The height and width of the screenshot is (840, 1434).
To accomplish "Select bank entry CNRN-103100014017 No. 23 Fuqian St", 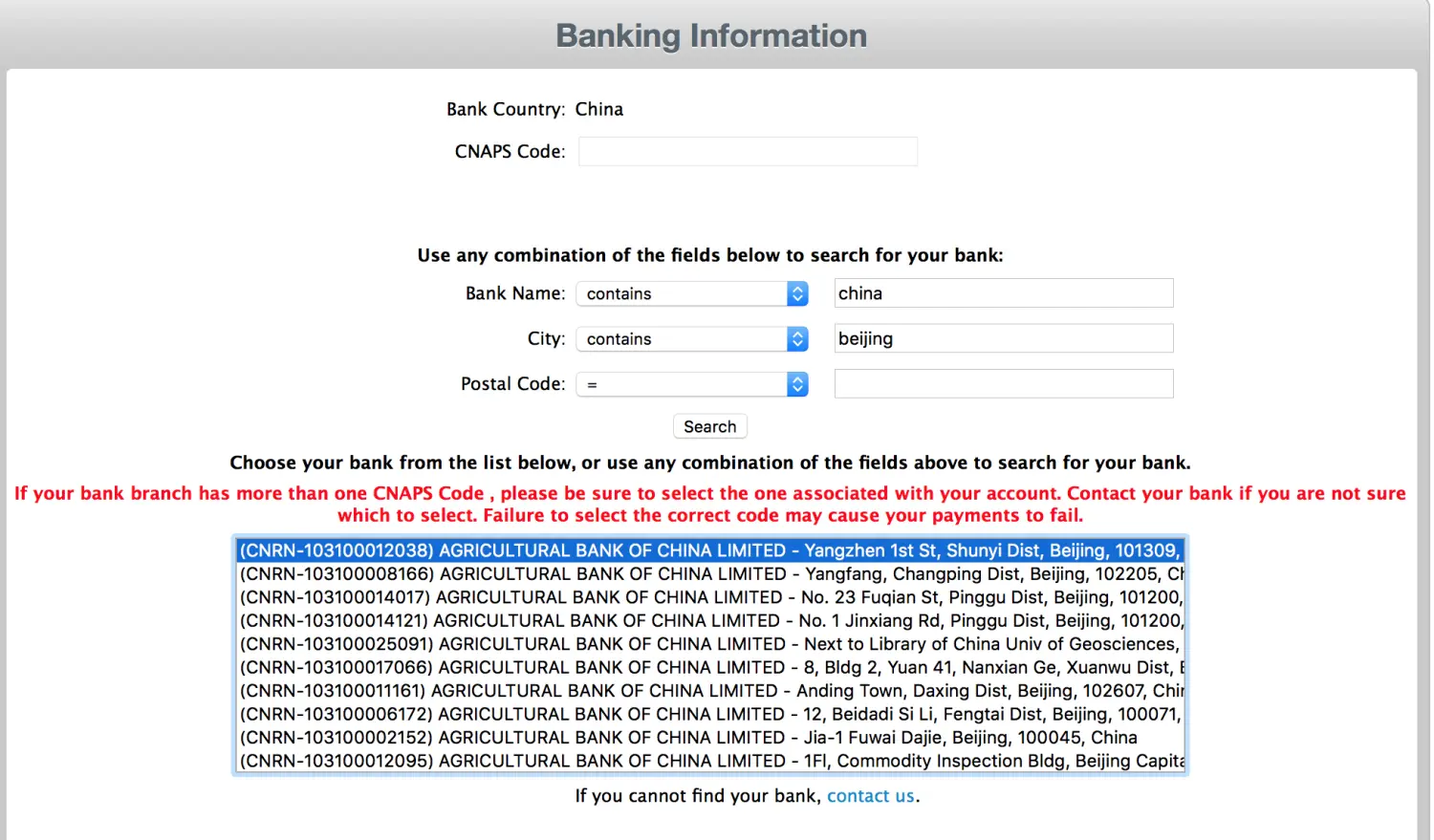I will tap(710, 597).
